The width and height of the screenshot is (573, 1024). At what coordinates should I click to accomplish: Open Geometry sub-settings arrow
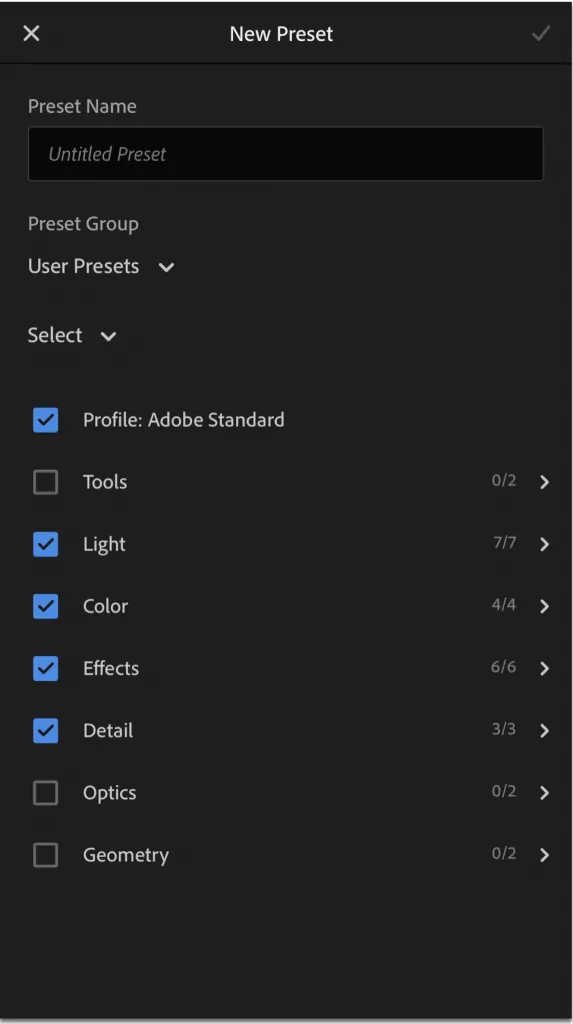point(544,854)
